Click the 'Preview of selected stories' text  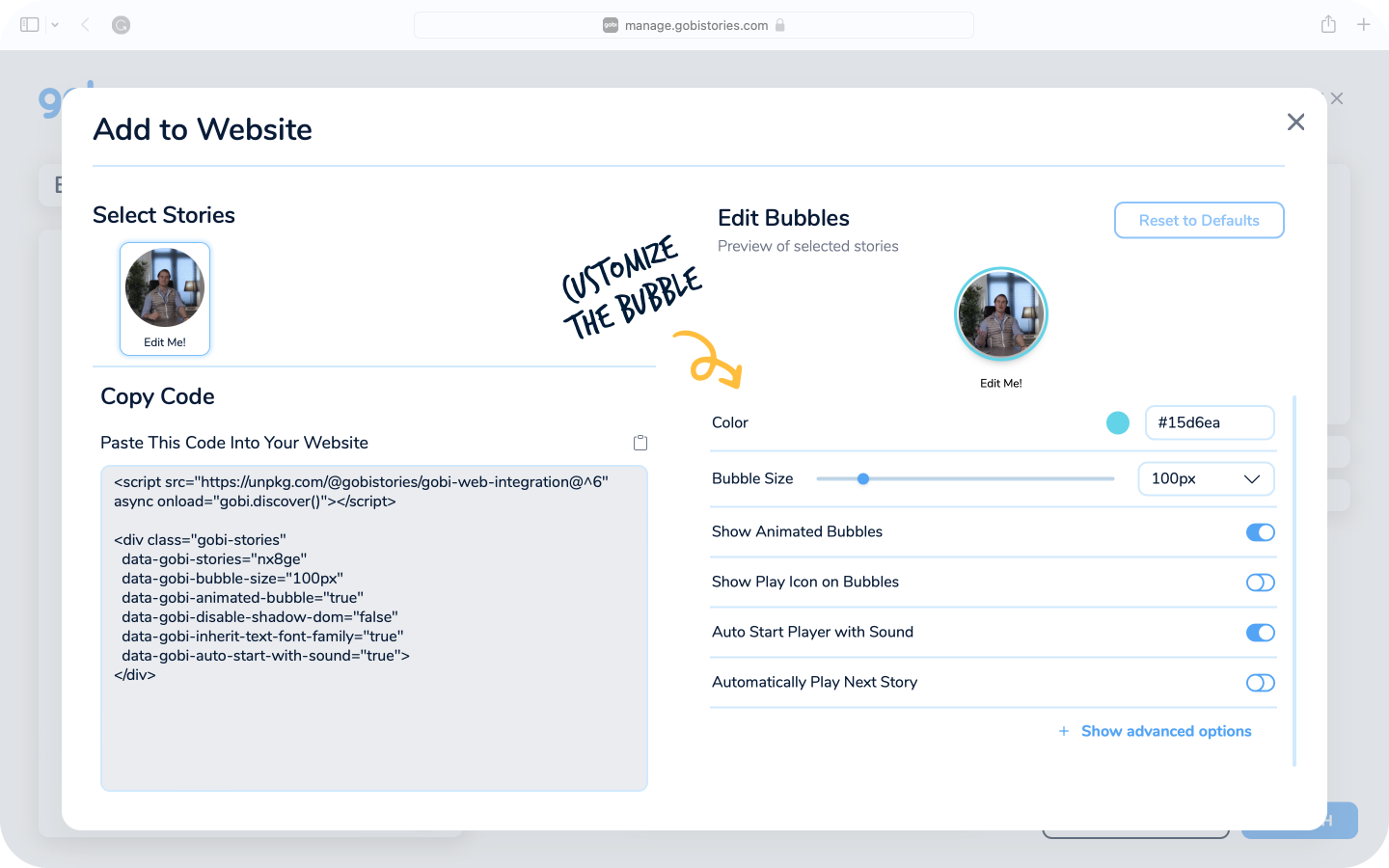tap(808, 246)
